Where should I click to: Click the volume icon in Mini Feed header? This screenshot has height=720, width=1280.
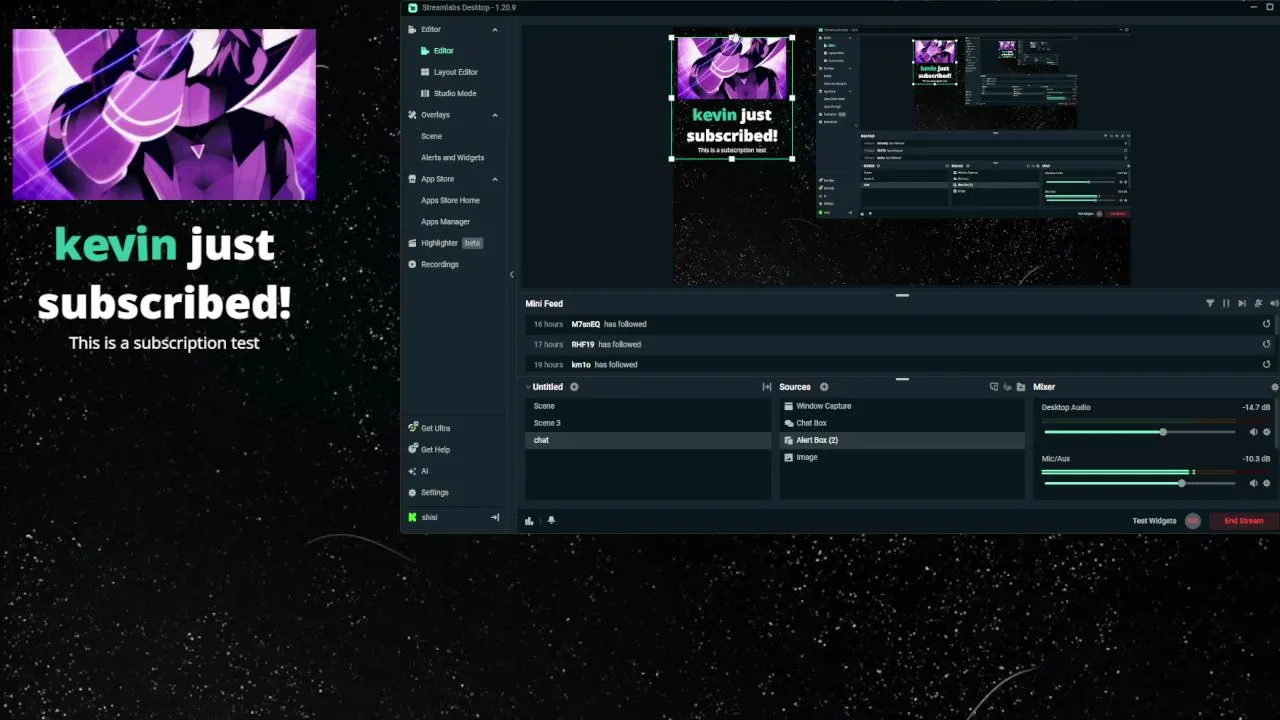(1273, 303)
